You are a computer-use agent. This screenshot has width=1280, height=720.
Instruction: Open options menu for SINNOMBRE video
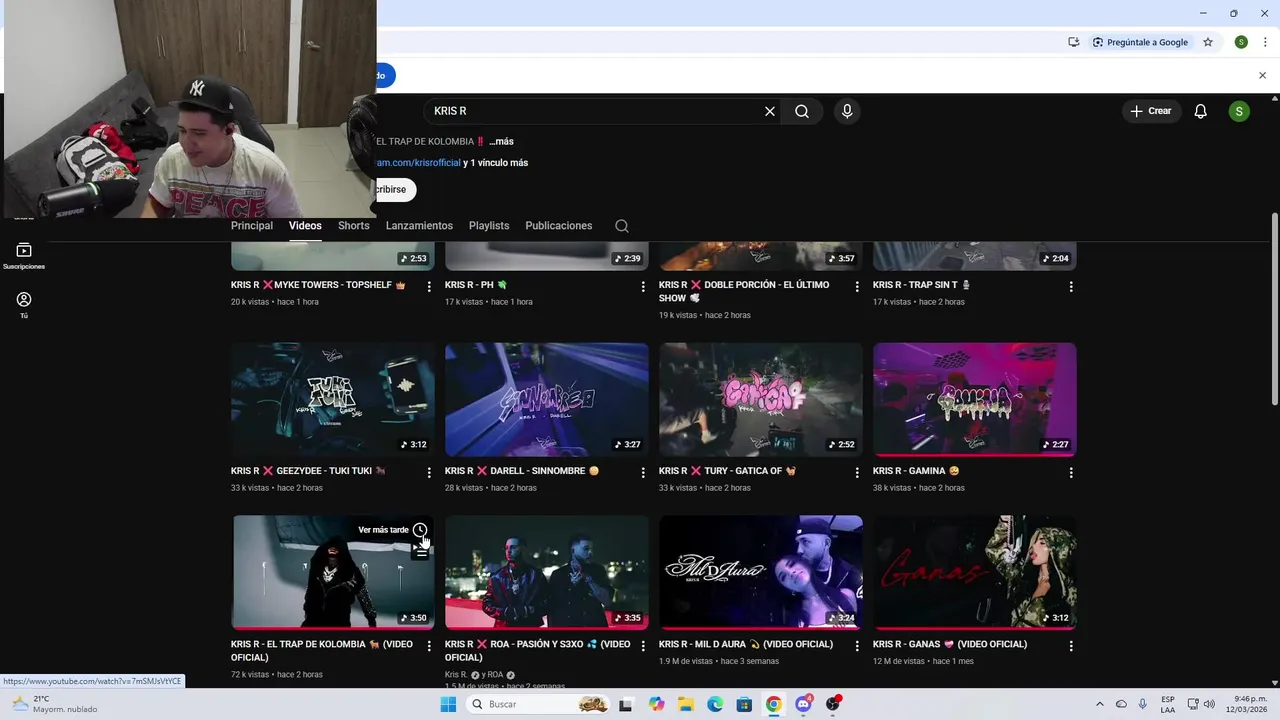(643, 472)
